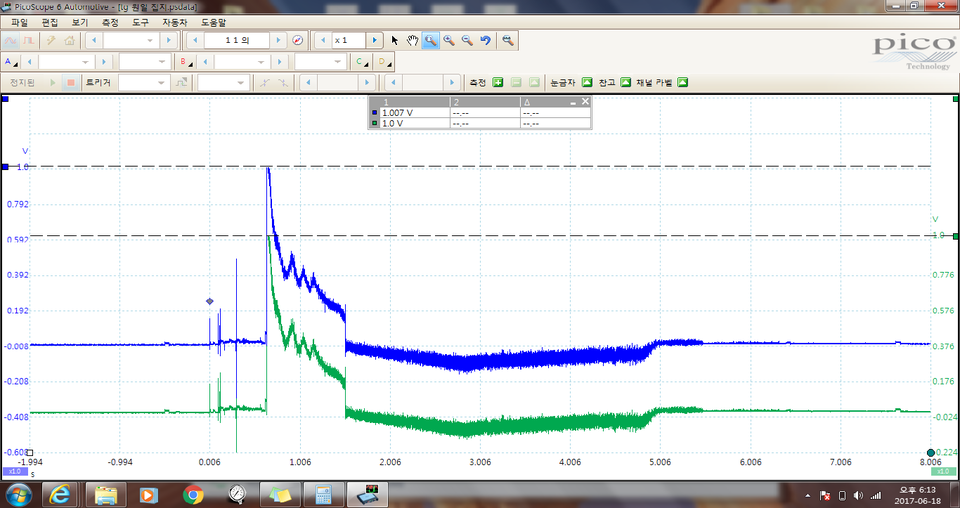
Task: Open Windows Start menu
Action: click(17, 495)
